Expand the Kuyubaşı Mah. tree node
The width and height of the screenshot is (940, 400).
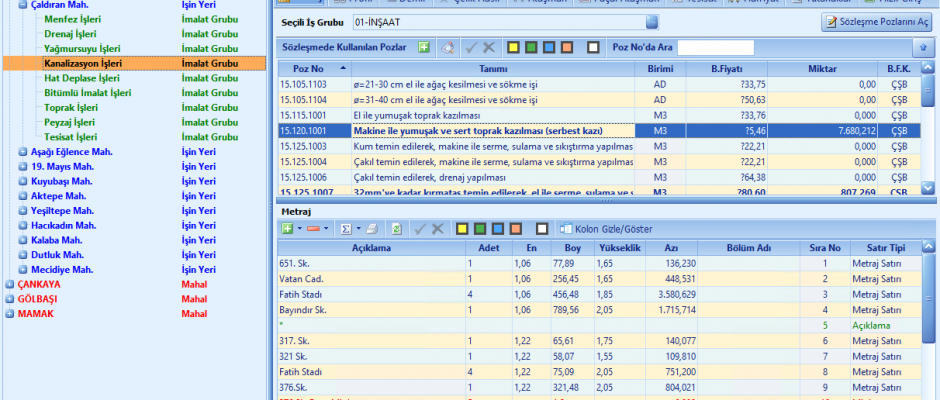tap(23, 181)
